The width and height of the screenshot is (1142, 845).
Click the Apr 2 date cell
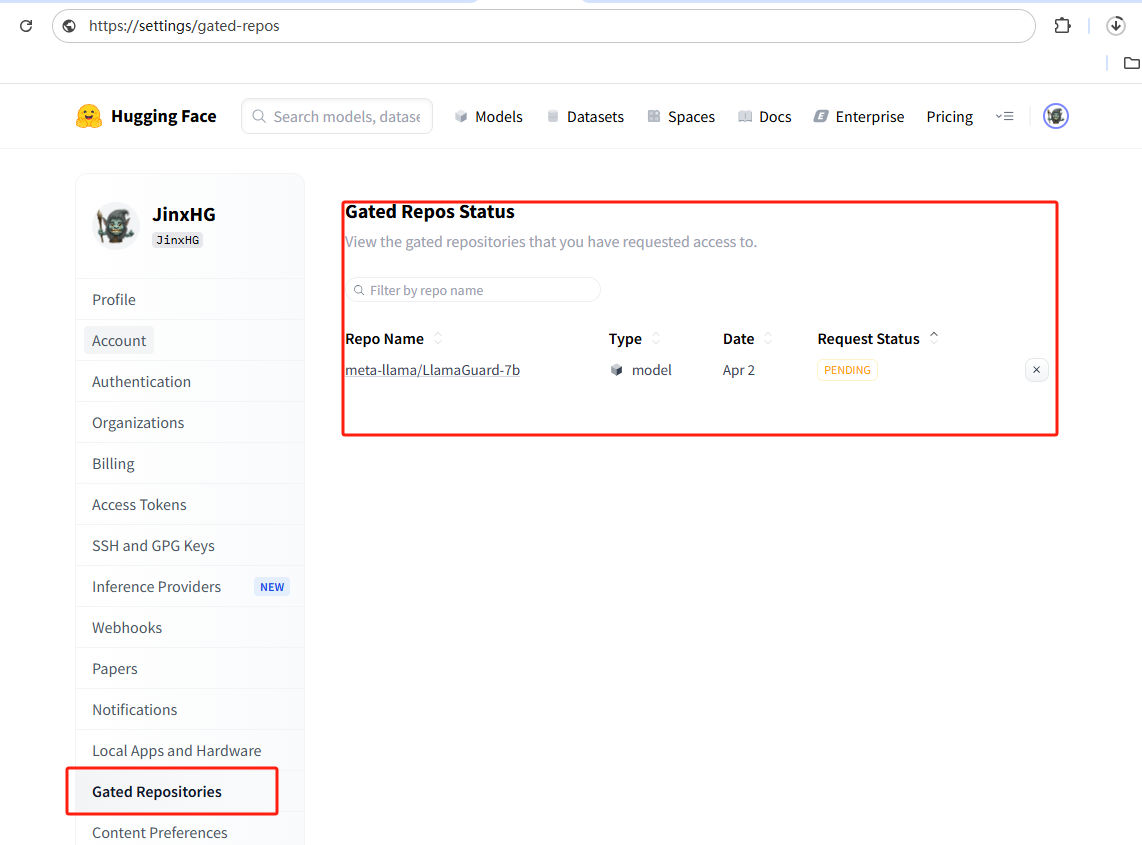tap(739, 370)
